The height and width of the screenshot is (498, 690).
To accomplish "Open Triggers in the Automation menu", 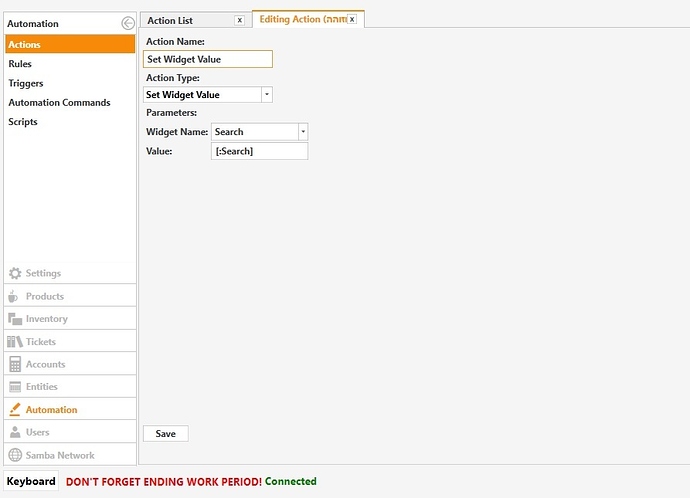I will tap(26, 83).
